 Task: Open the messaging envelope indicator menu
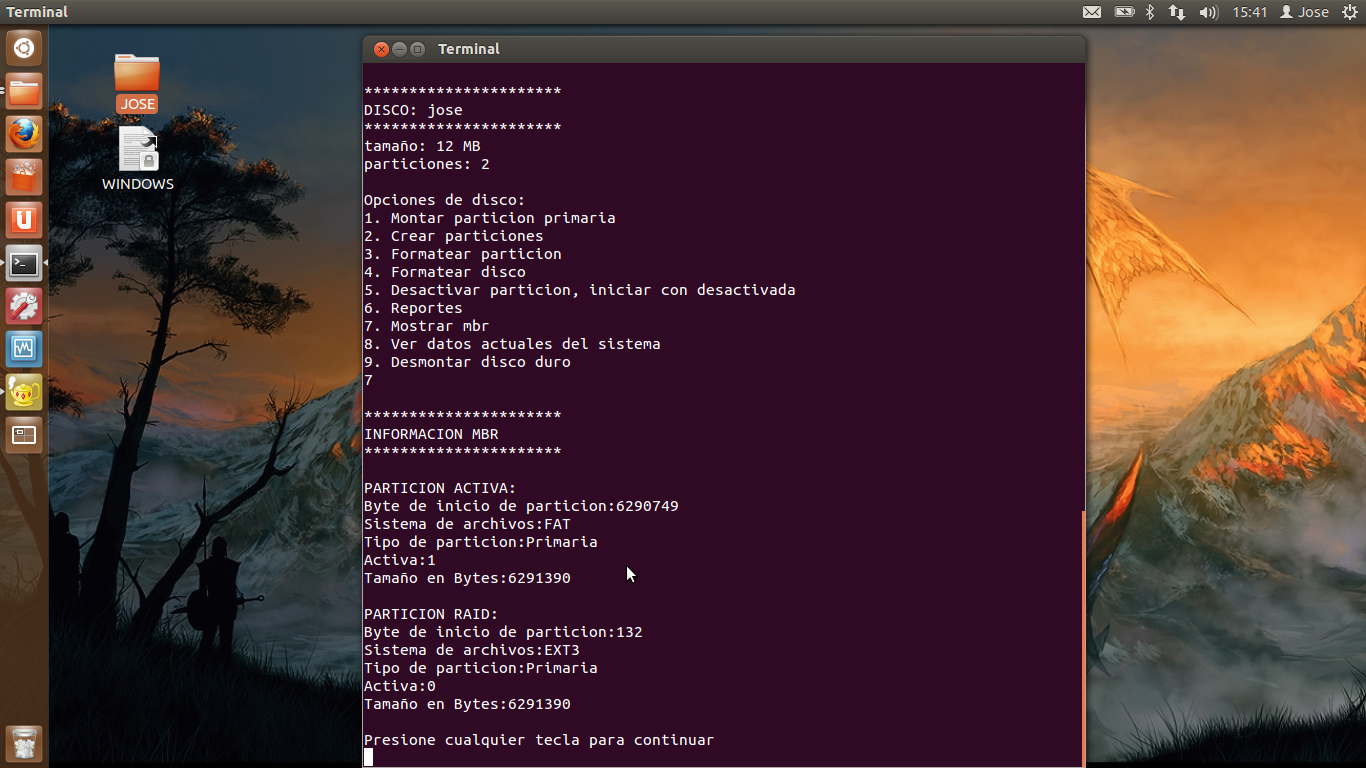click(x=1092, y=12)
